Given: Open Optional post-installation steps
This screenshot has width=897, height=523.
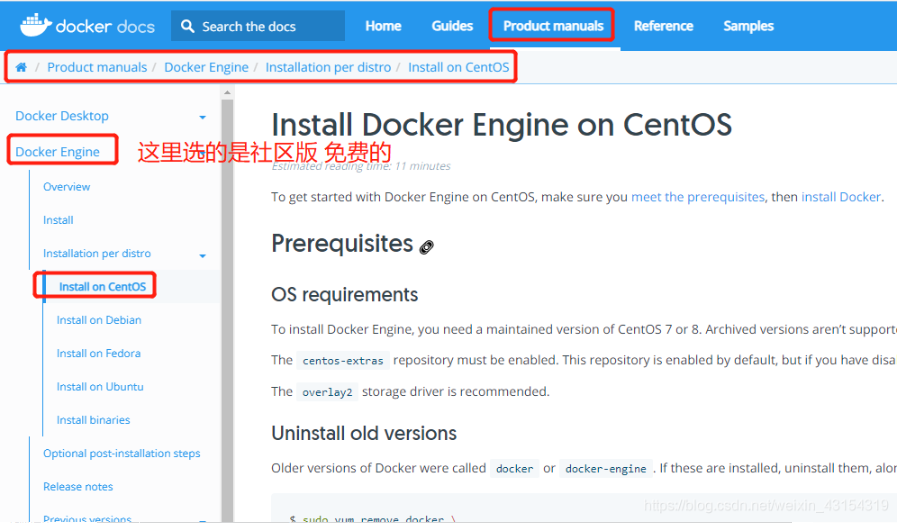Looking at the screenshot, I should (121, 453).
